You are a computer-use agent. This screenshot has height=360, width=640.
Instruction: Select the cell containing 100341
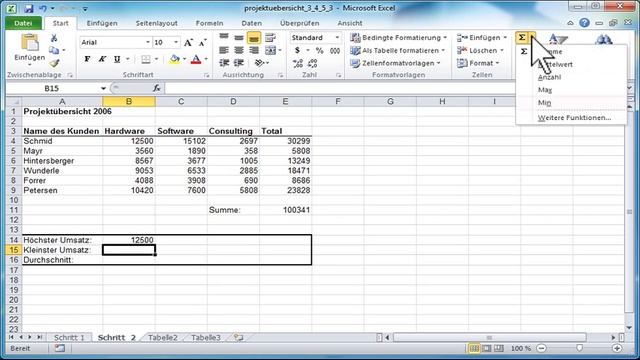click(x=285, y=210)
